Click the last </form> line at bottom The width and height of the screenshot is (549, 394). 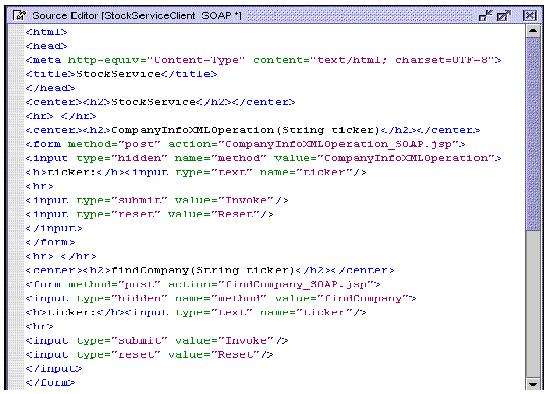(x=50, y=382)
